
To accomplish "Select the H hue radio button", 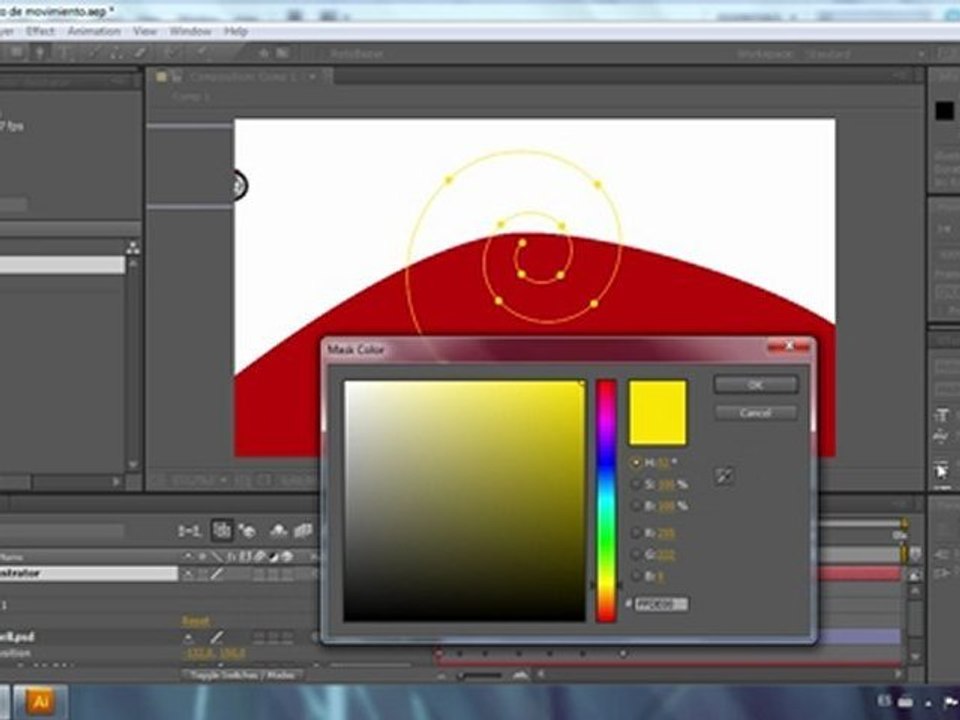I will (636, 463).
